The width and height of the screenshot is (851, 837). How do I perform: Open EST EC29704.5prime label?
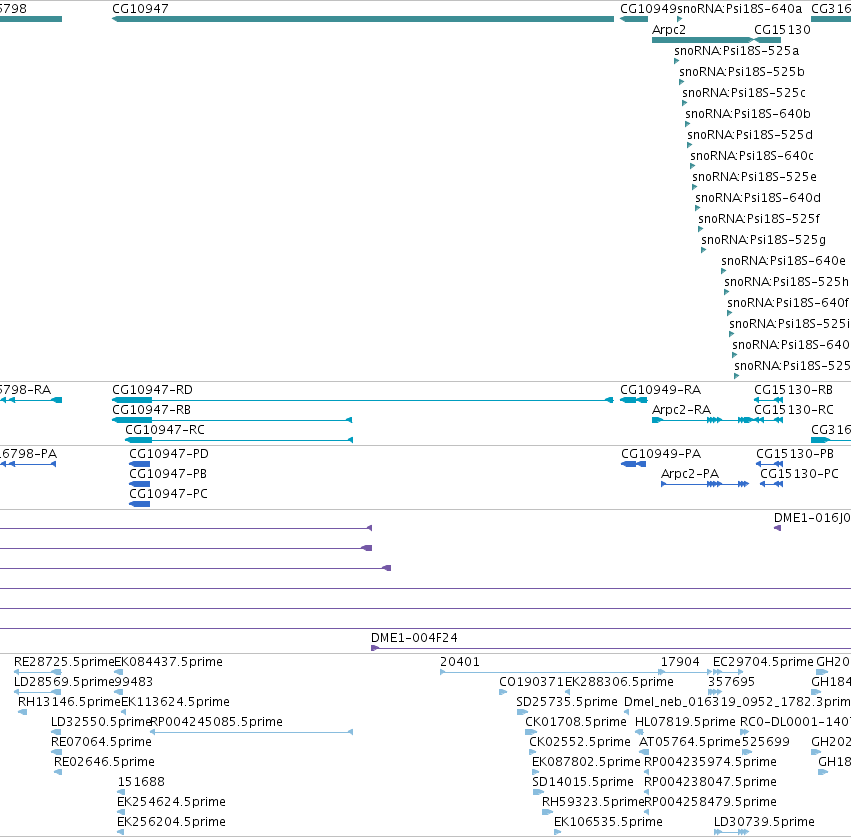[x=763, y=662]
